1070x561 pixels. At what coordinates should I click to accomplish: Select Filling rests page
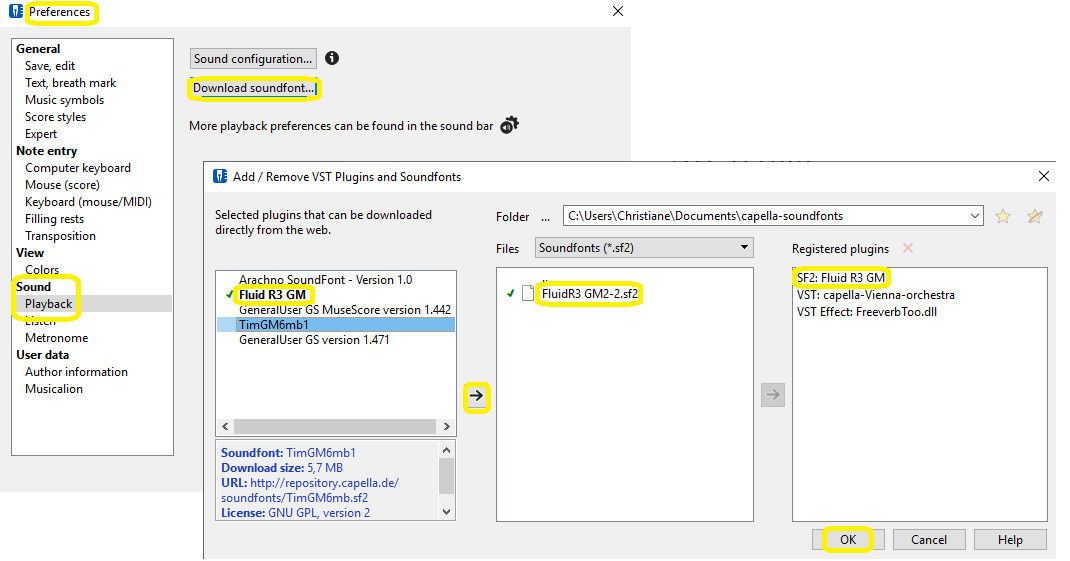coord(54,219)
